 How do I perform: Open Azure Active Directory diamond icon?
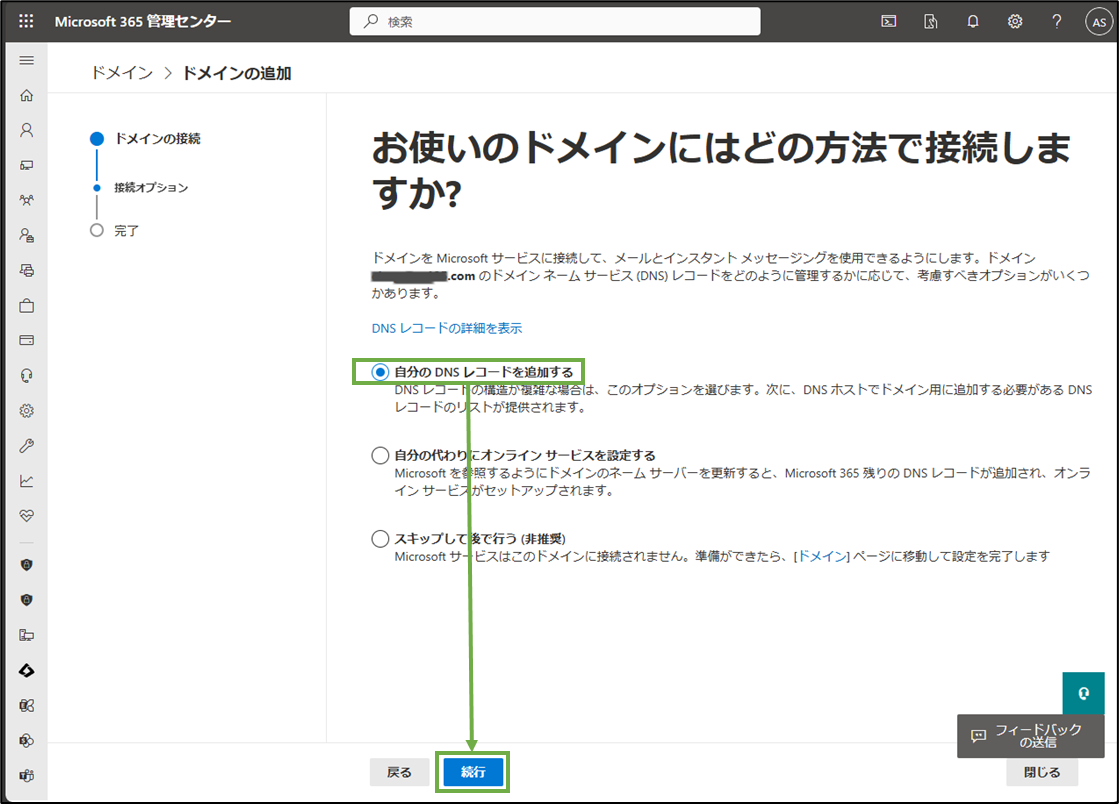click(x=26, y=671)
